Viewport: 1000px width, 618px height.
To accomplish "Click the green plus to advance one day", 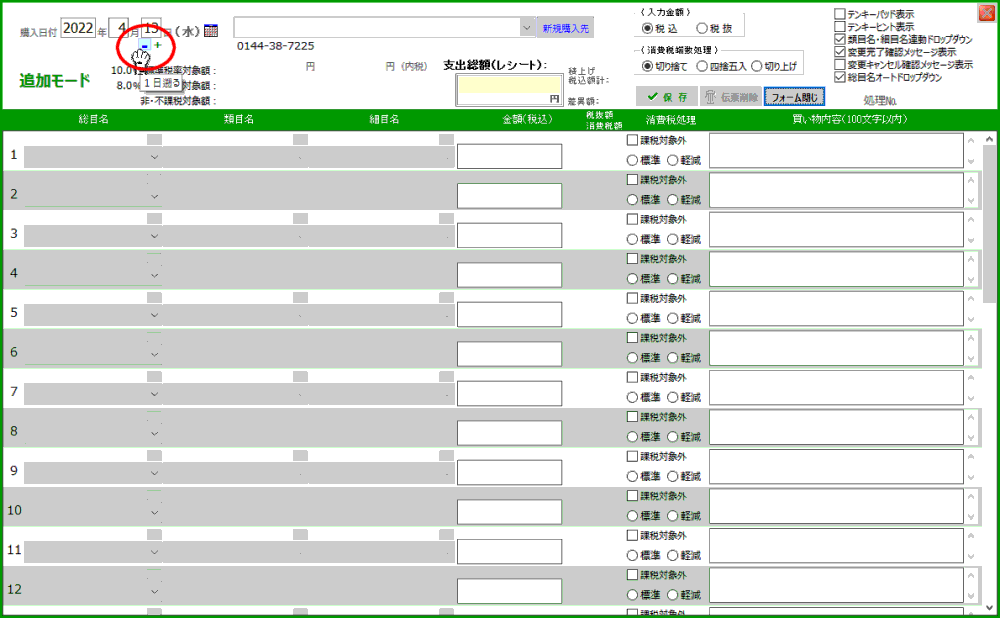I will (x=157, y=46).
